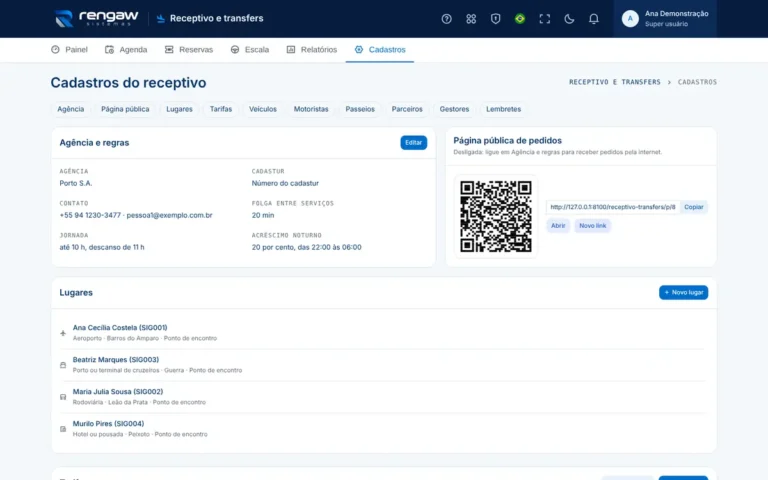Click the Número do cadastur value
Viewport: 768px width, 480px height.
(285, 183)
